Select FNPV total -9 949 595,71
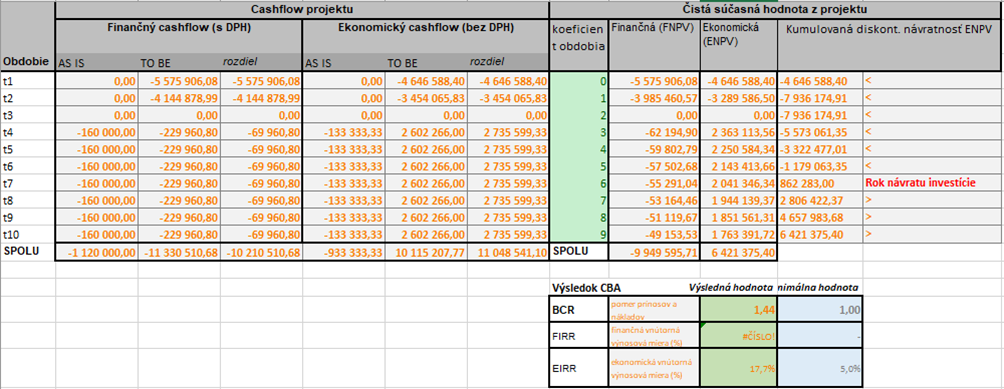Screen dimensions: 1004x389 654,252
